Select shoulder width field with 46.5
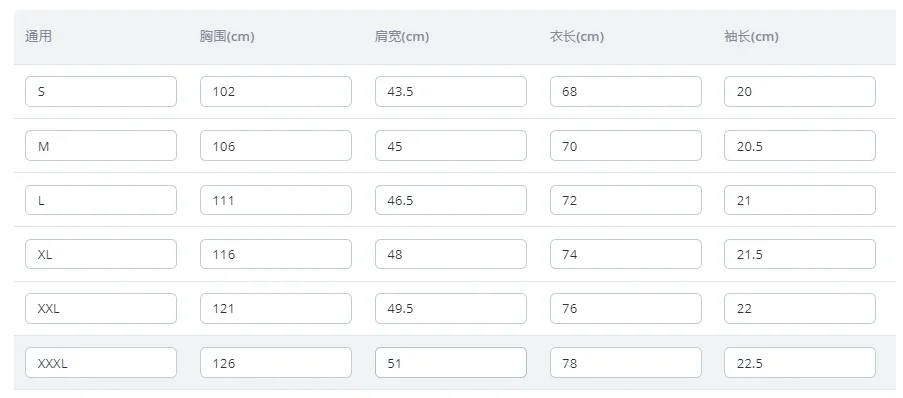Viewport: 903px width, 398px height. click(451, 200)
